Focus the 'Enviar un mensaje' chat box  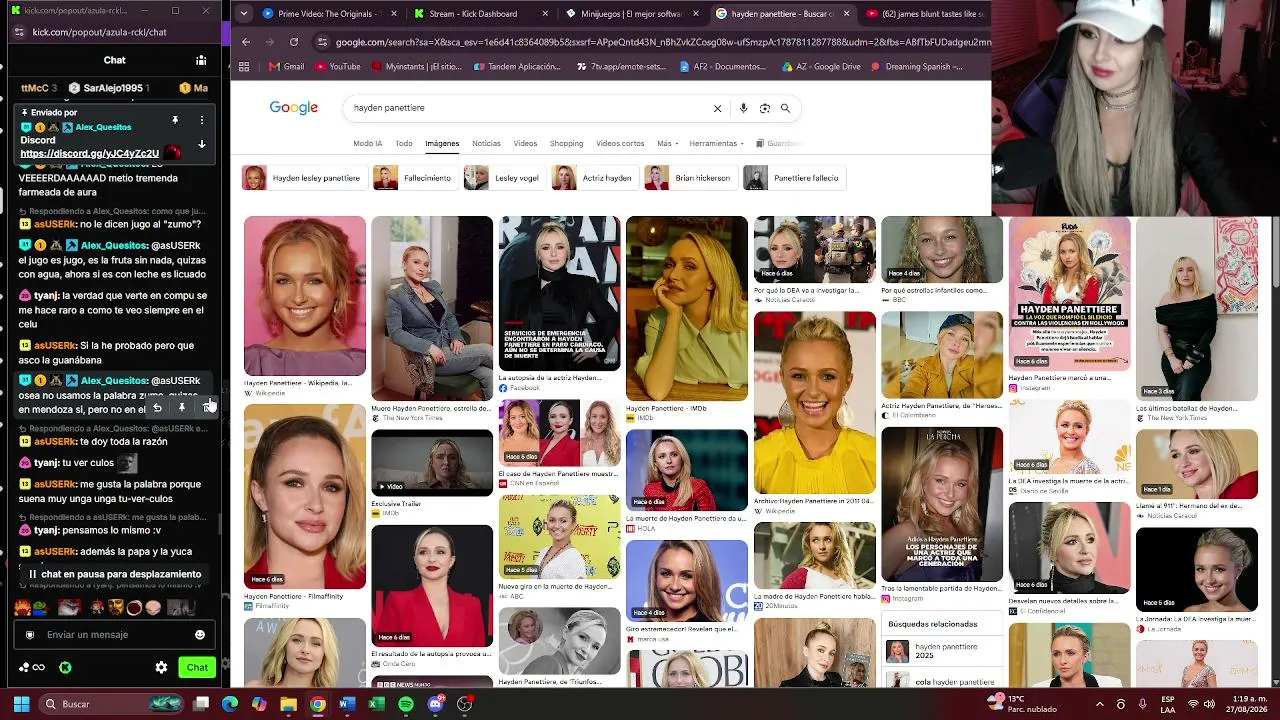click(110, 634)
